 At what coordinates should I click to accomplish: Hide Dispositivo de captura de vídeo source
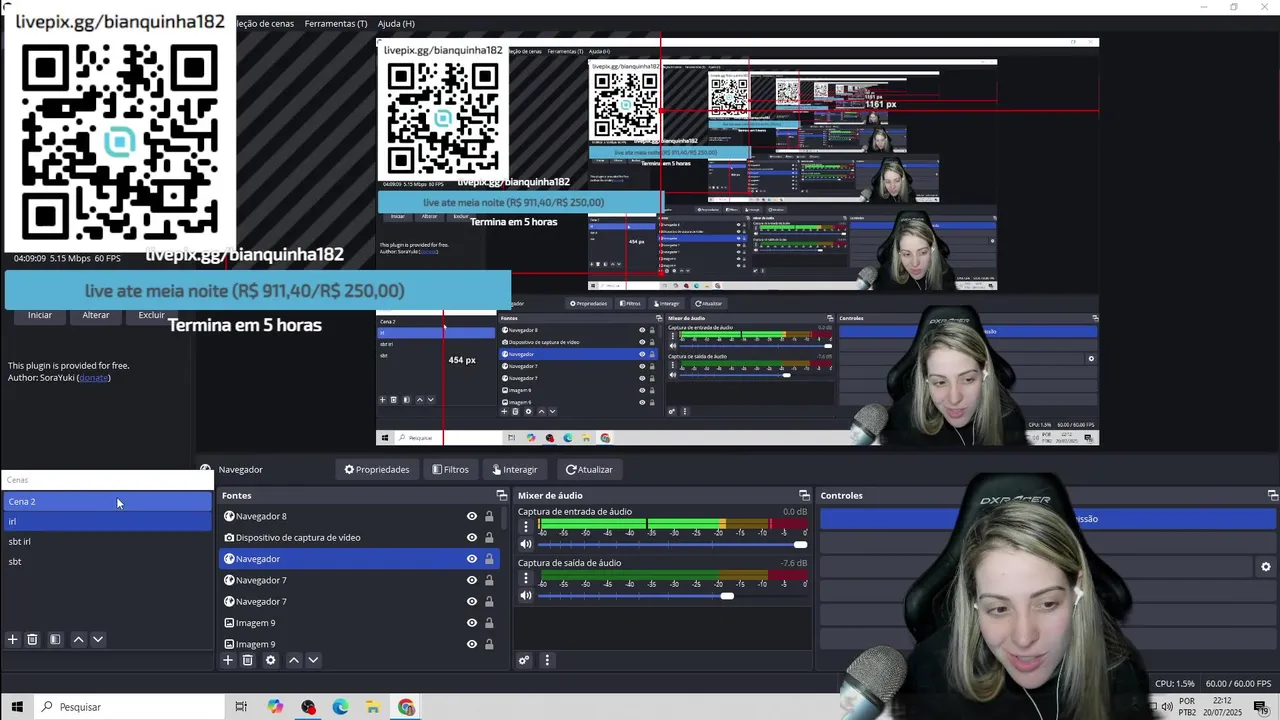click(472, 537)
